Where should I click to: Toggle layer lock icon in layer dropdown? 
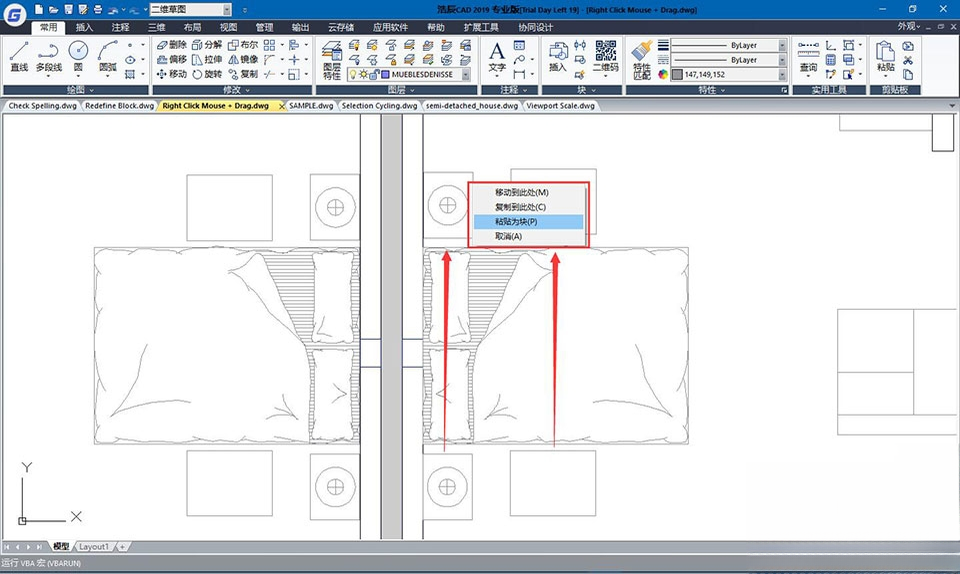pyautogui.click(x=373, y=75)
